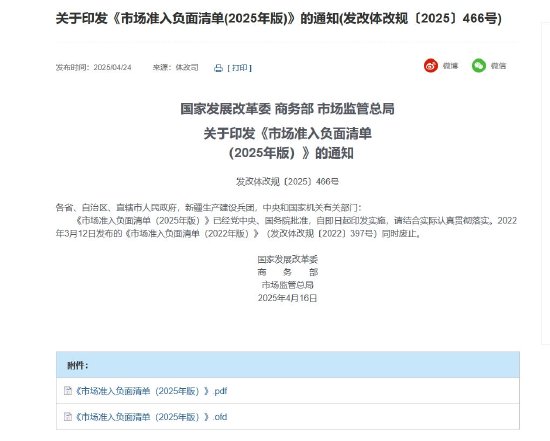The image size is (550, 441).
Task: Click the signature line 国家发展改革委
Action: (x=287, y=259)
